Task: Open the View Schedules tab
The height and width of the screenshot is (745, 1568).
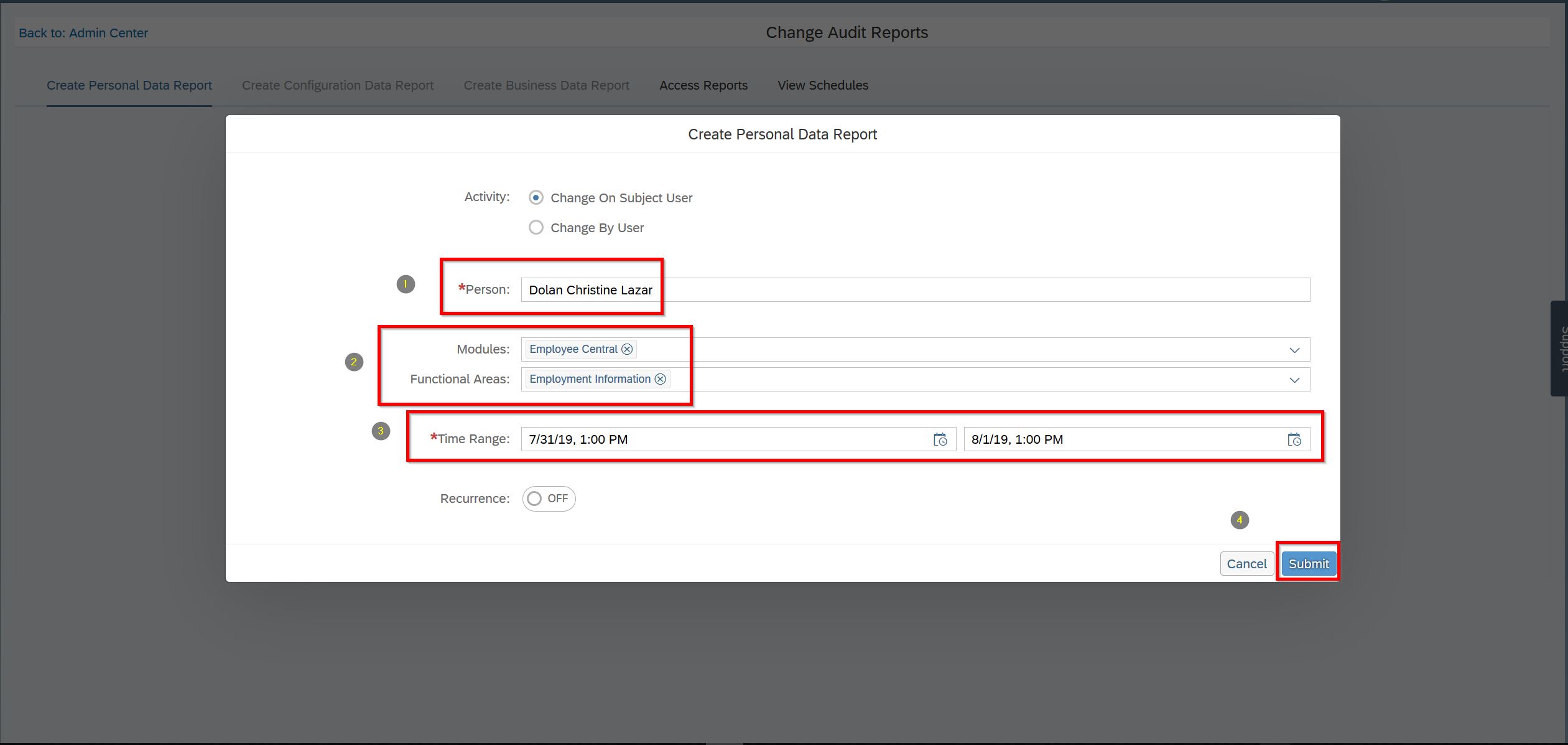Action: [823, 85]
